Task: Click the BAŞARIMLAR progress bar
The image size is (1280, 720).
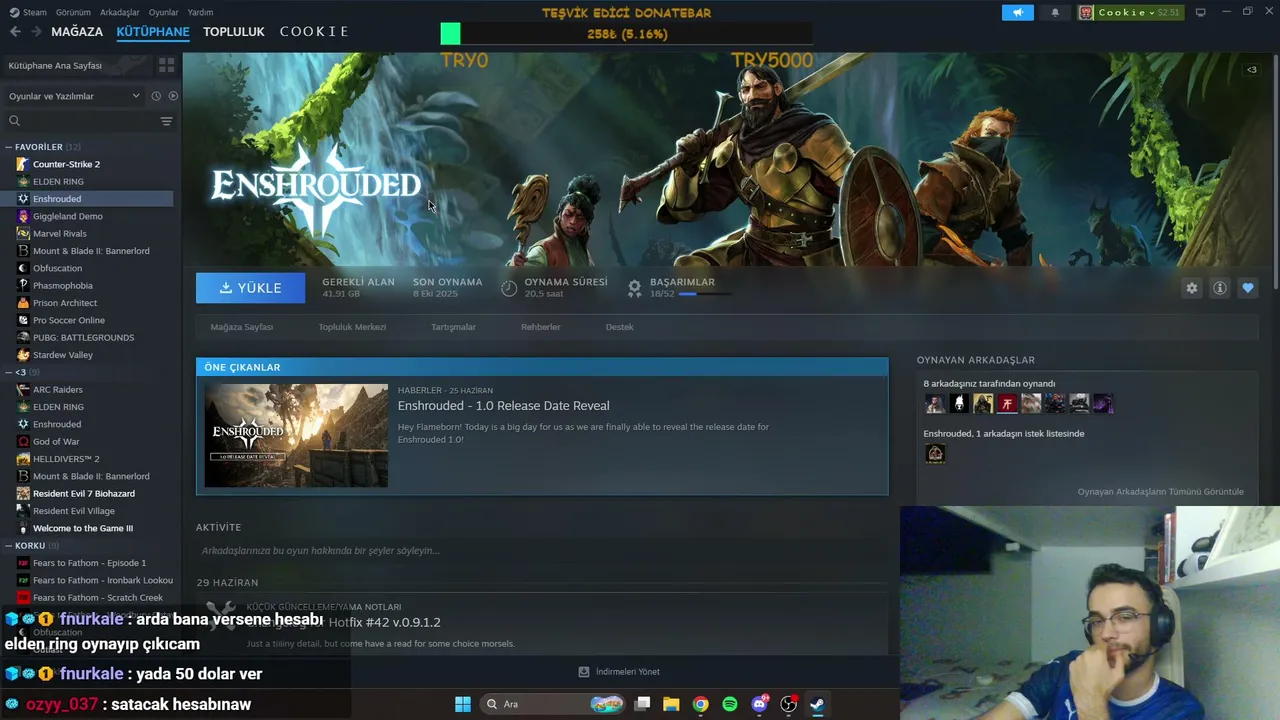Action: point(704,294)
